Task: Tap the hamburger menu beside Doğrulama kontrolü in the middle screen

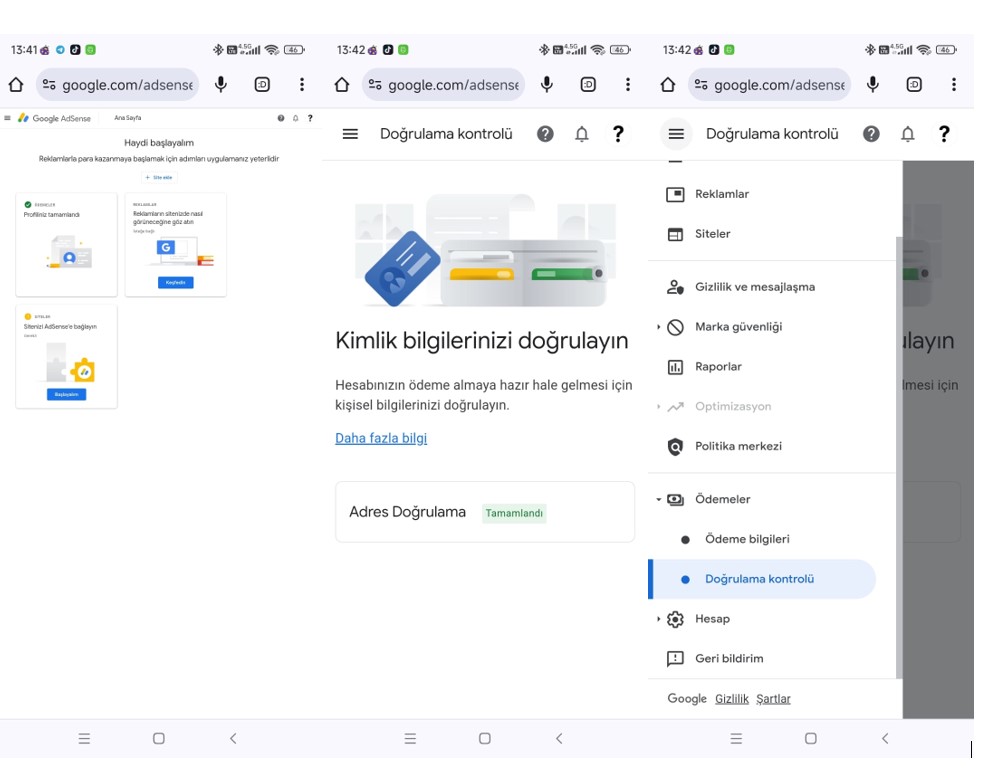Action: (350, 134)
